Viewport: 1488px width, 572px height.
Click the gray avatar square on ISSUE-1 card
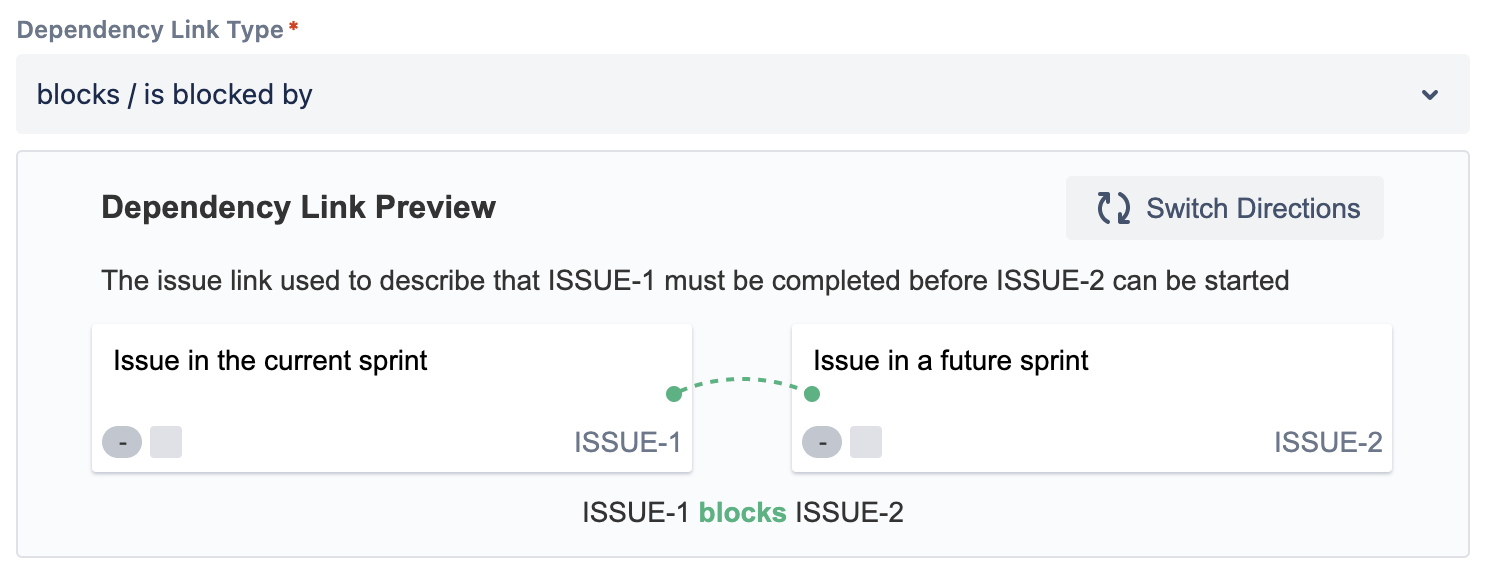[x=166, y=442]
